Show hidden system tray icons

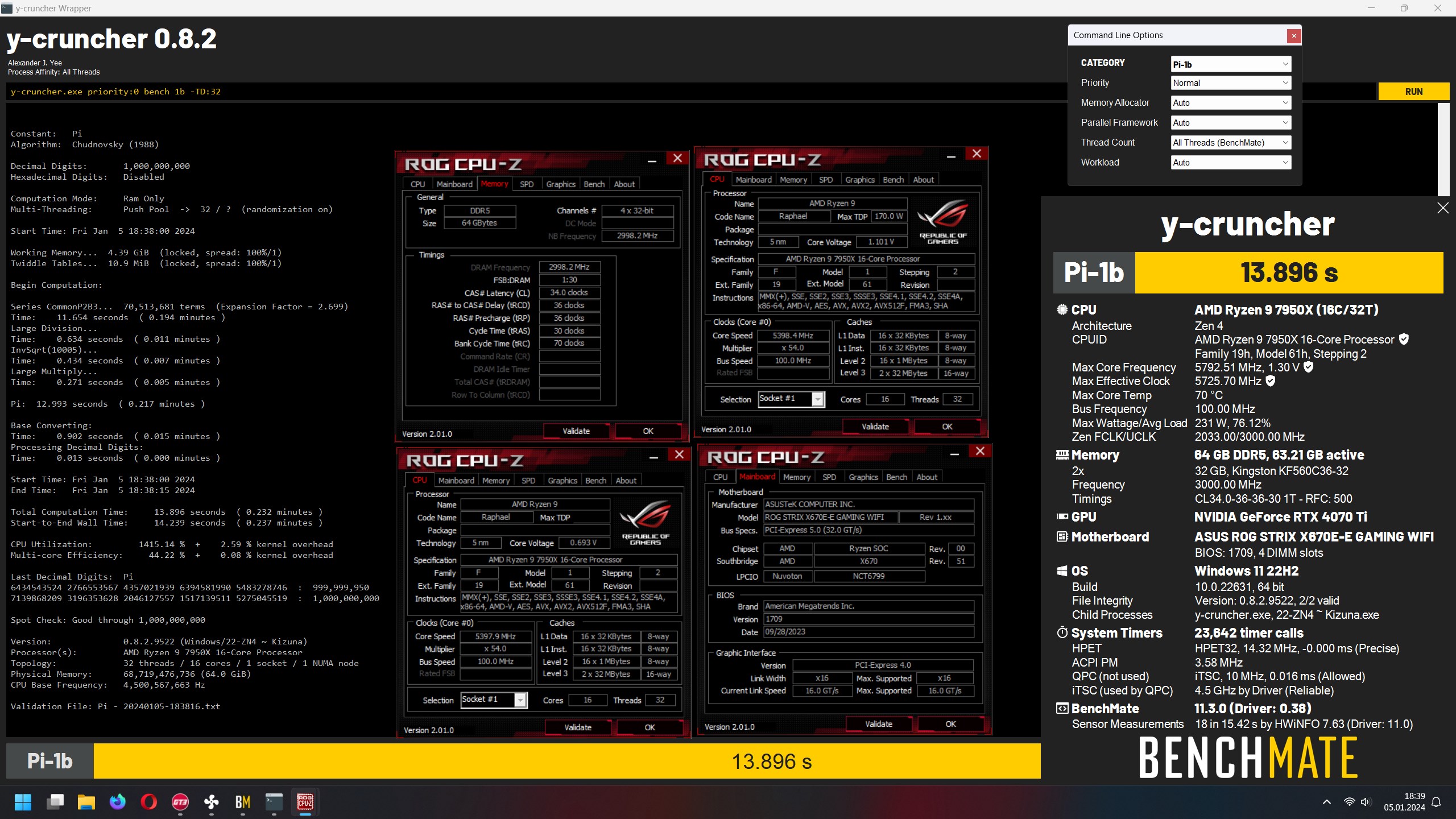click(1327, 802)
